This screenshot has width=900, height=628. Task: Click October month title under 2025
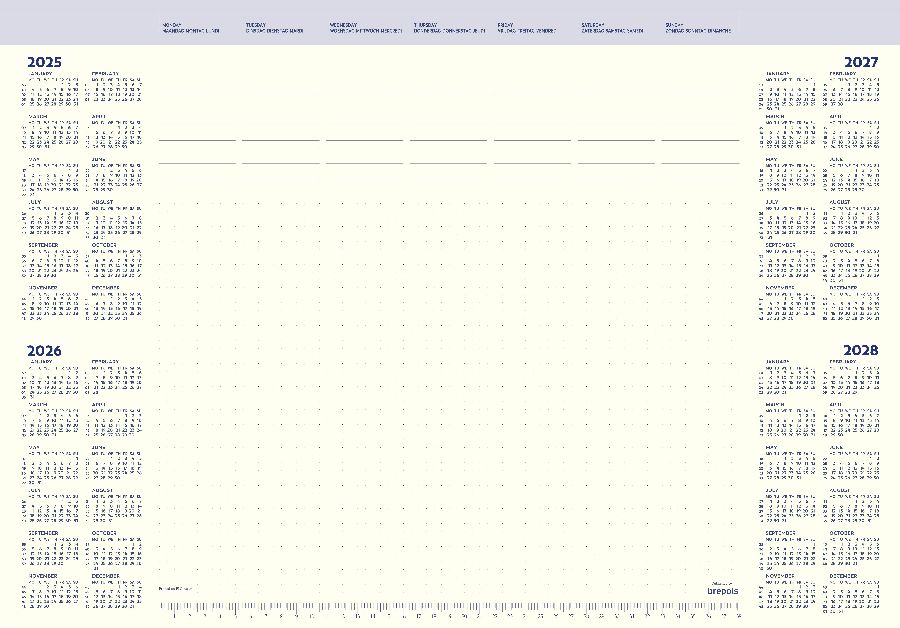(x=104, y=245)
